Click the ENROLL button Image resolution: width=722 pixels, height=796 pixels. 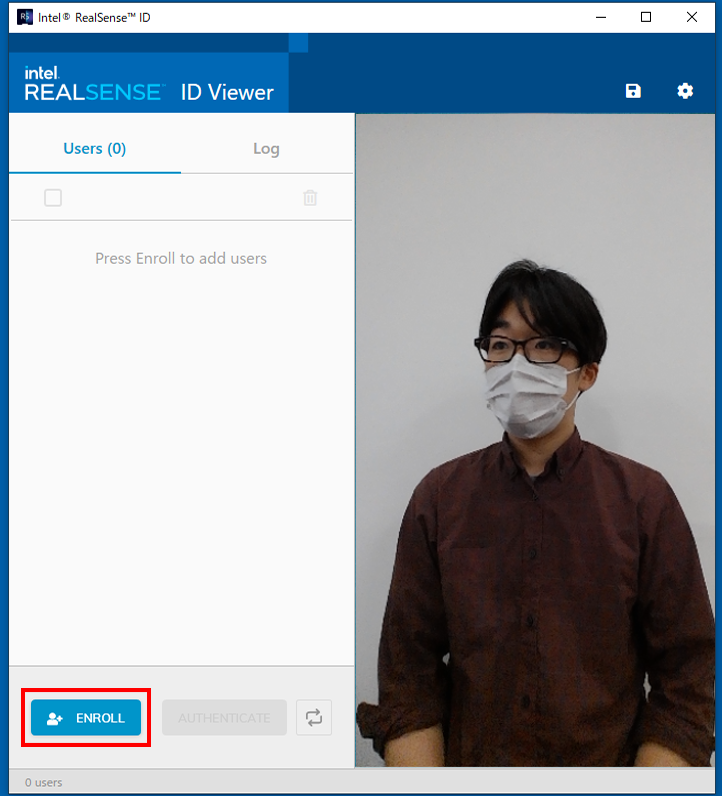click(86, 717)
